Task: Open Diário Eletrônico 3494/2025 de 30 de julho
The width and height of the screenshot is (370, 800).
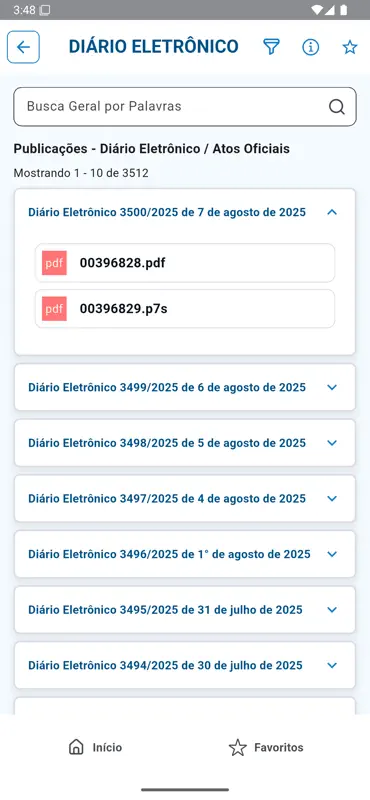Action: pyautogui.click(x=185, y=665)
